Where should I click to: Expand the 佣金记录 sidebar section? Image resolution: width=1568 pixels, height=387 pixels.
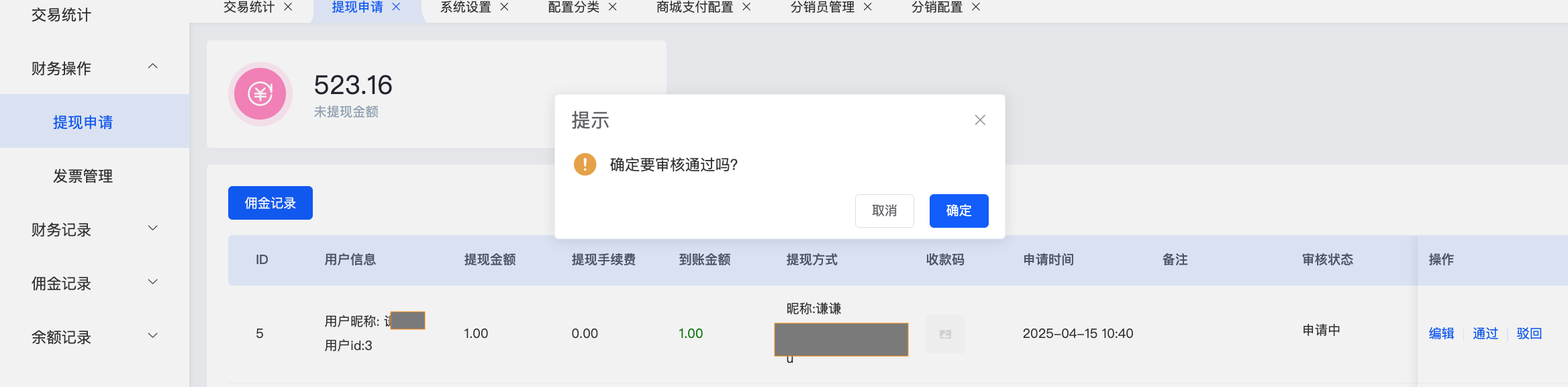(x=153, y=282)
